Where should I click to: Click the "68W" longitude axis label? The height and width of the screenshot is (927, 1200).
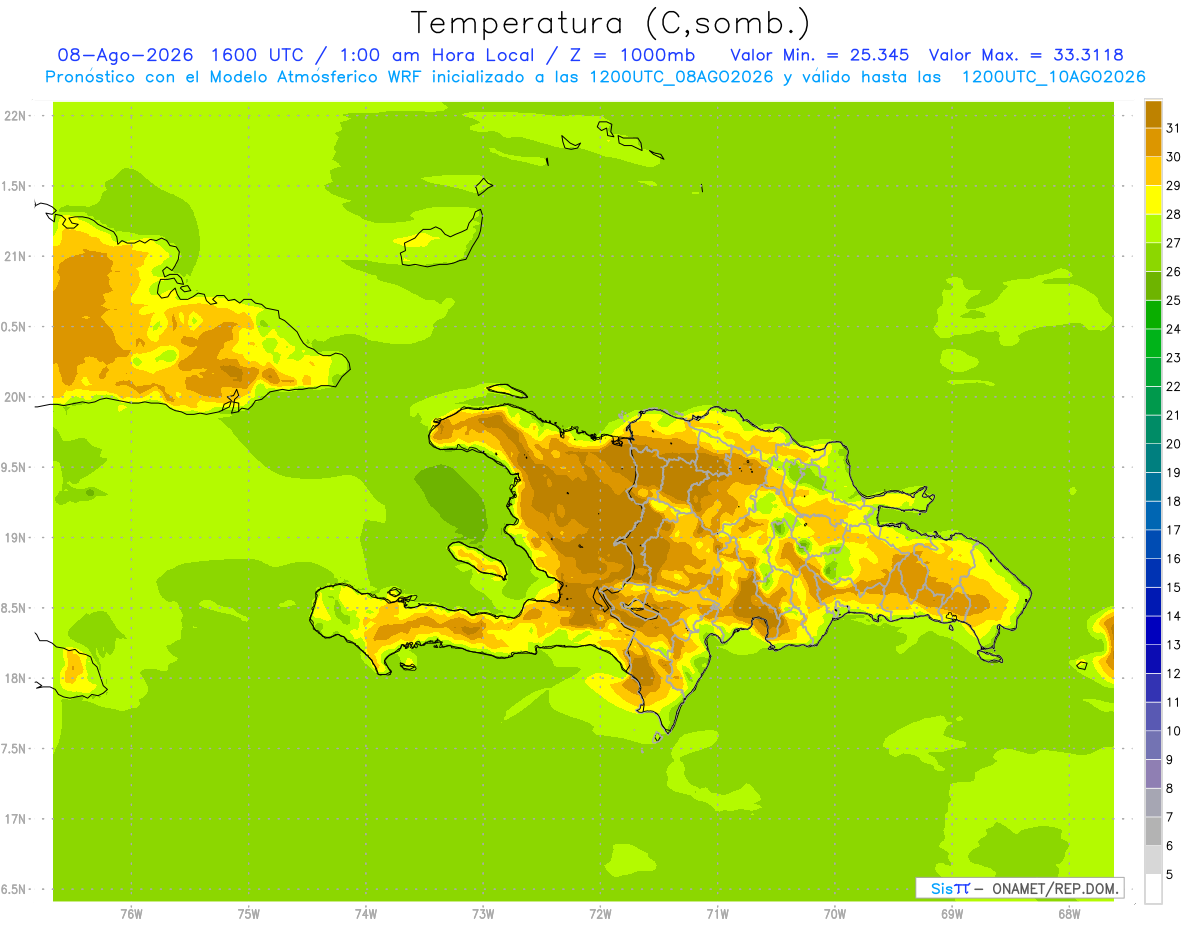click(x=1069, y=914)
